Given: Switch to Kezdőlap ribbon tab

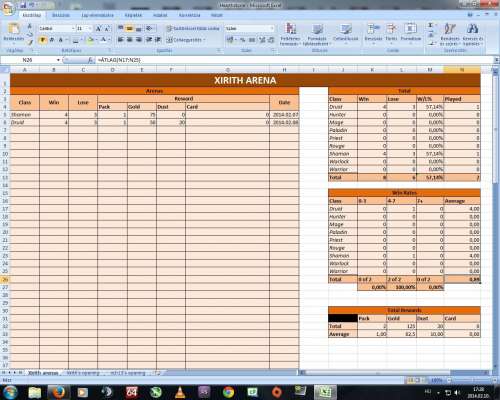Looking at the screenshot, I should [x=32, y=15].
